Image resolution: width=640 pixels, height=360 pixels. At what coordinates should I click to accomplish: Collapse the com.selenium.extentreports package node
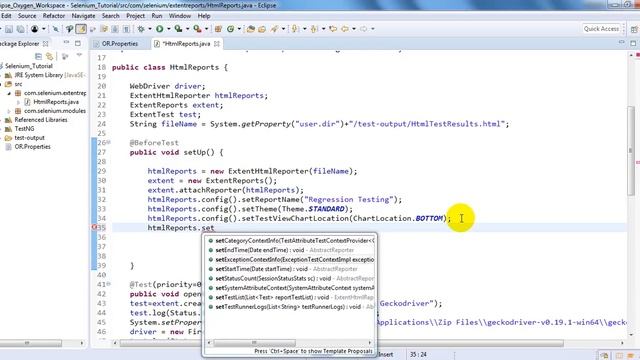click(x=9, y=93)
